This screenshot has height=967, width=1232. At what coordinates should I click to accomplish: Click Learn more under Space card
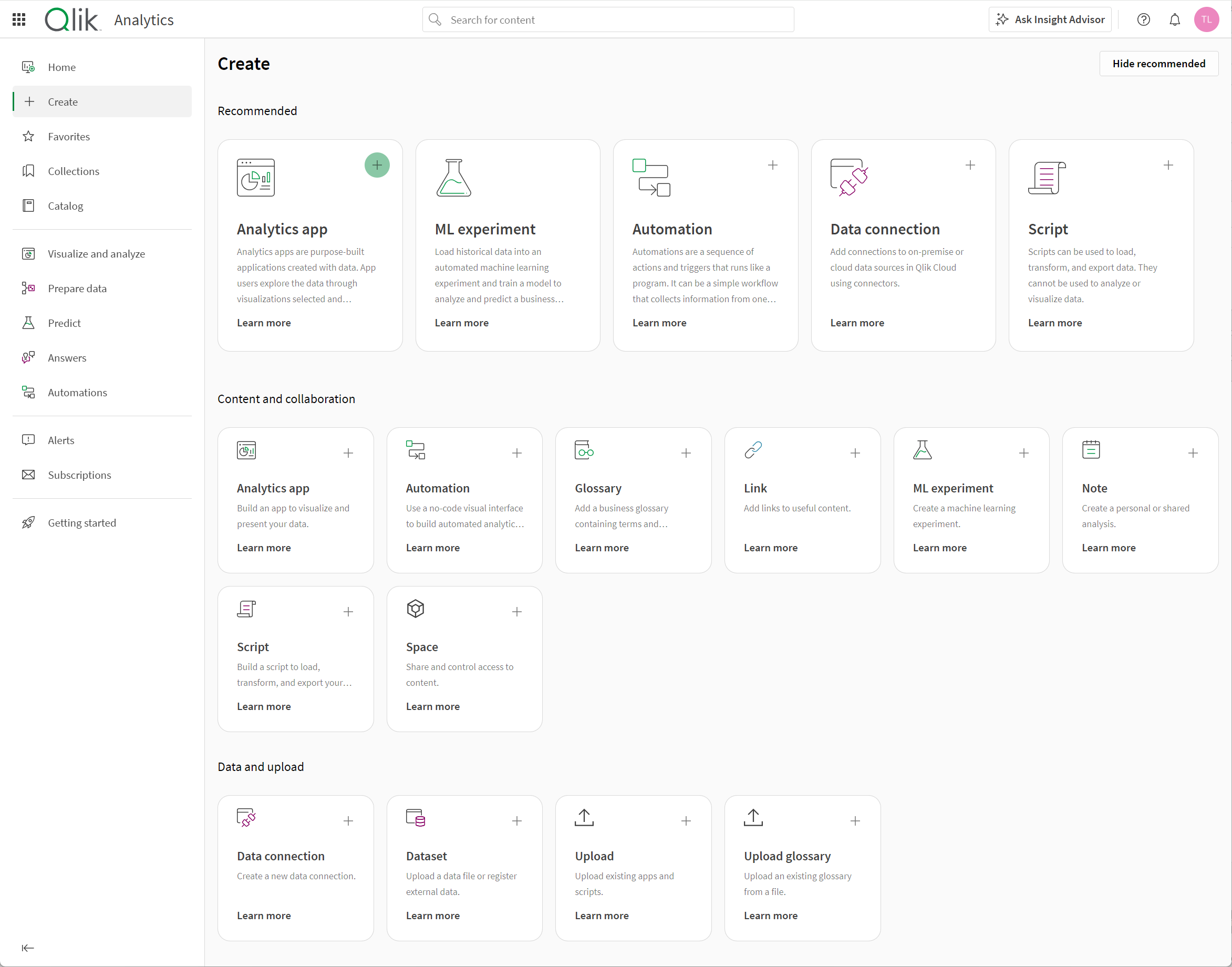click(x=432, y=706)
